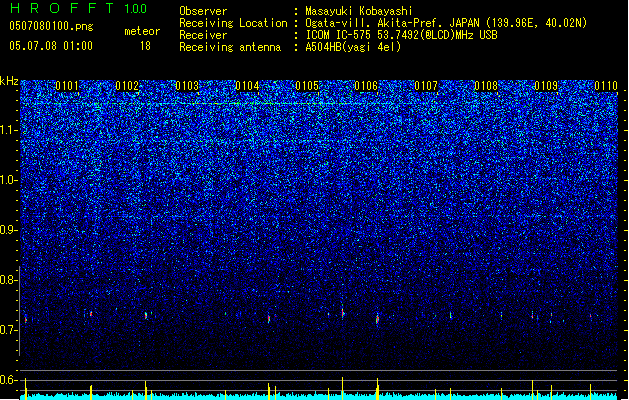Click the 1.0 frequency axis label
The height and width of the screenshot is (400, 629).
click(9, 180)
